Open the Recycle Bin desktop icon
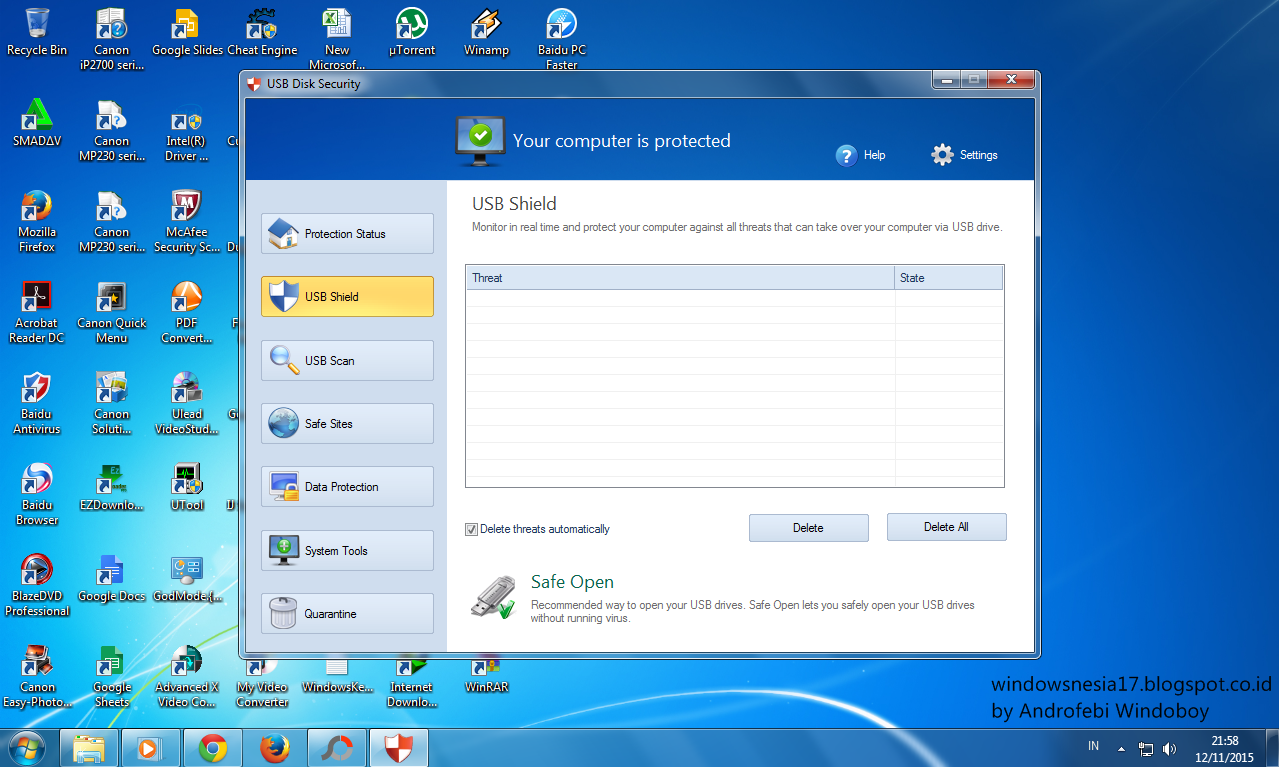This screenshot has width=1279, height=767. (x=37, y=32)
